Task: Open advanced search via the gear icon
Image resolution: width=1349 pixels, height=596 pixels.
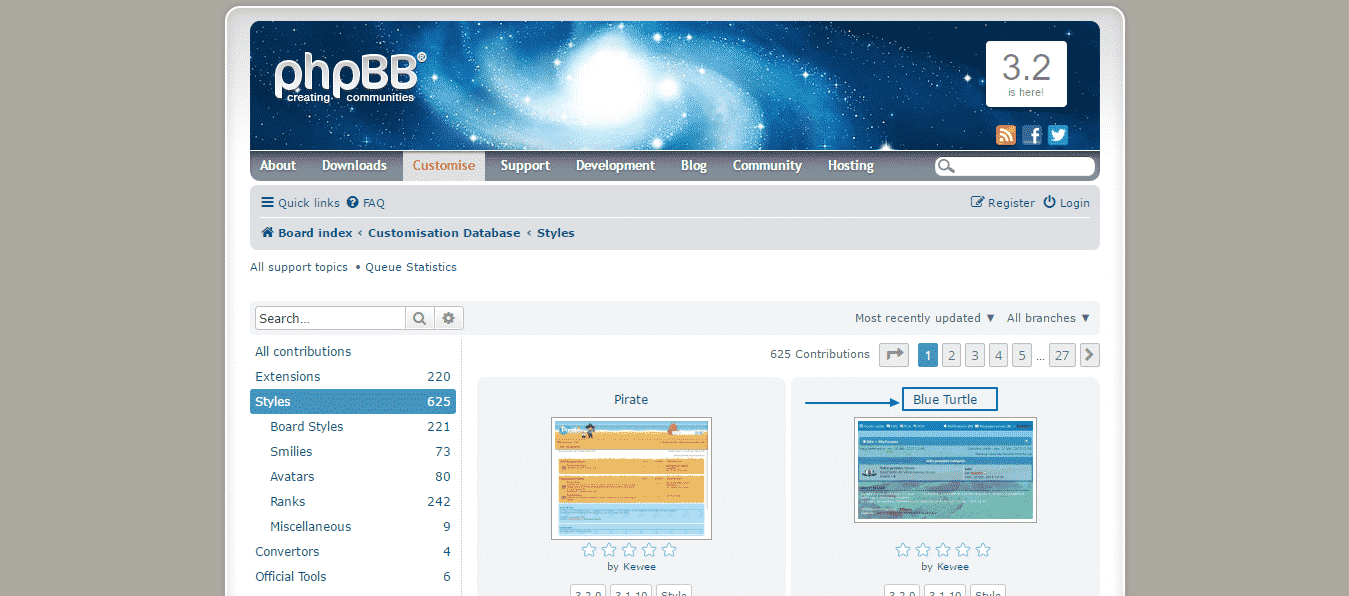Action: tap(447, 317)
